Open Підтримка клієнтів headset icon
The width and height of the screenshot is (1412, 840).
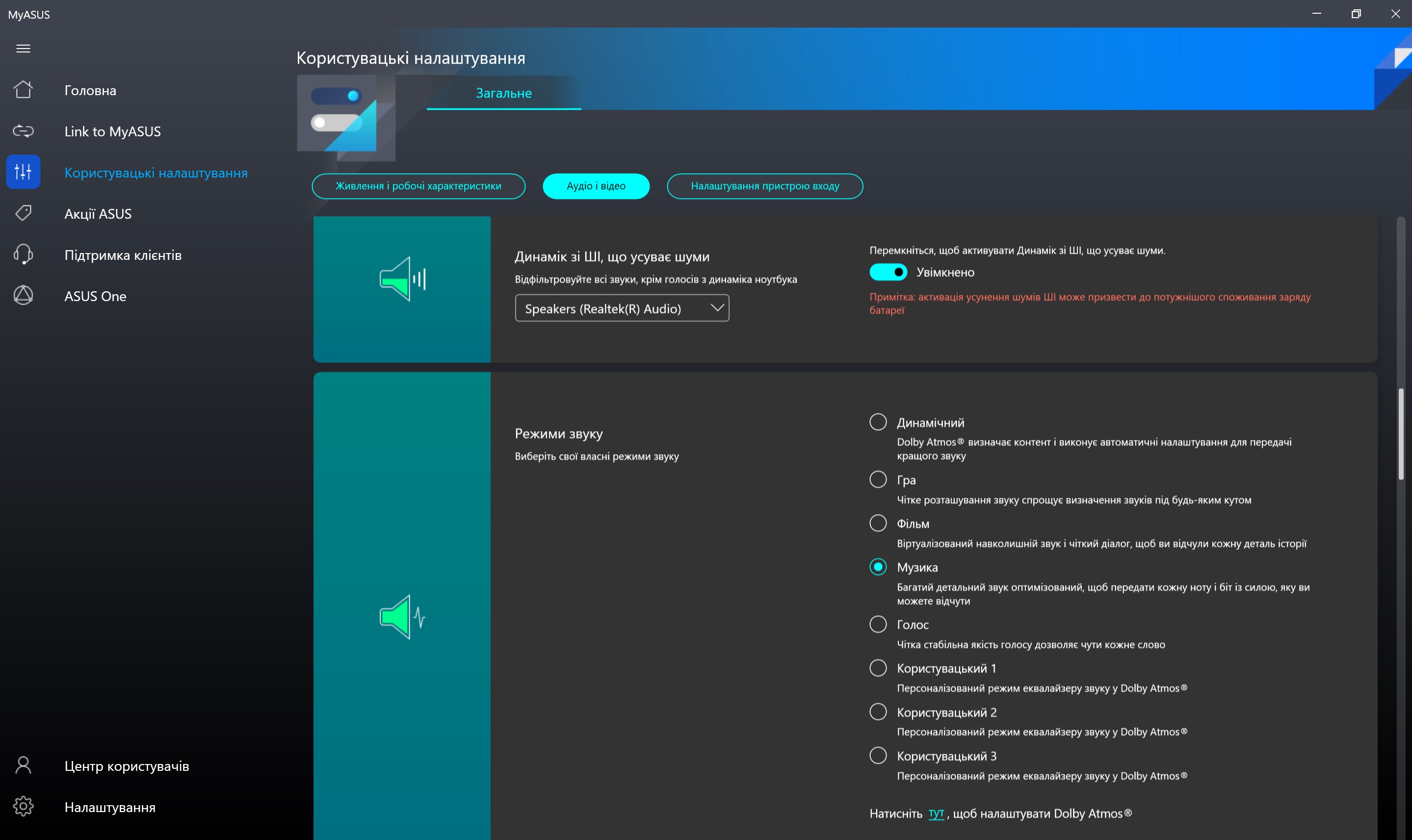click(23, 255)
